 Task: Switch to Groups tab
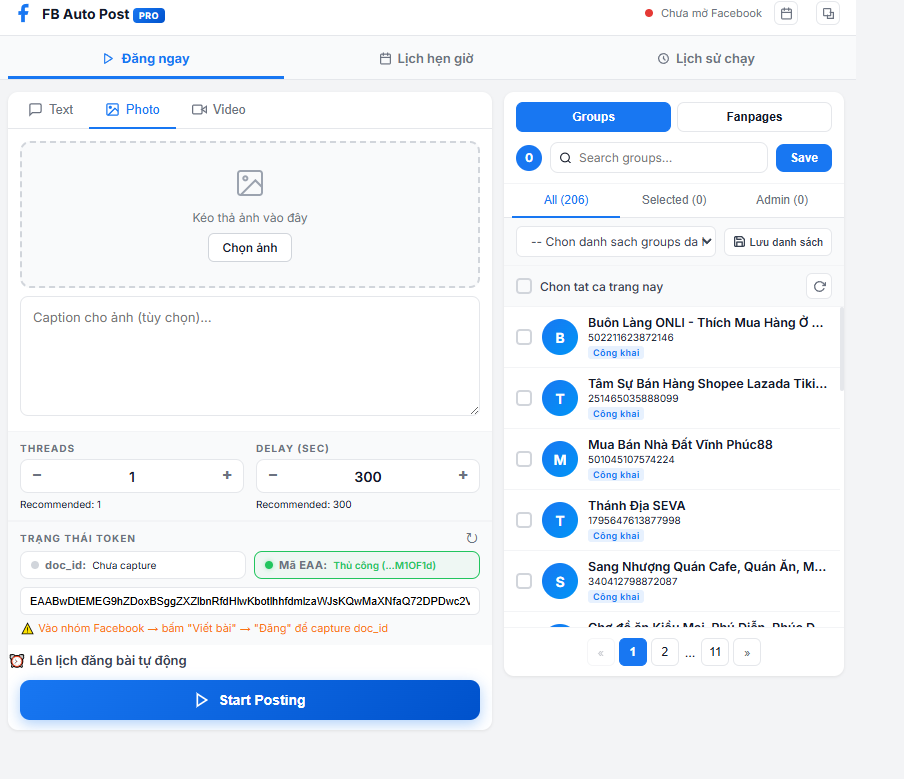593,117
